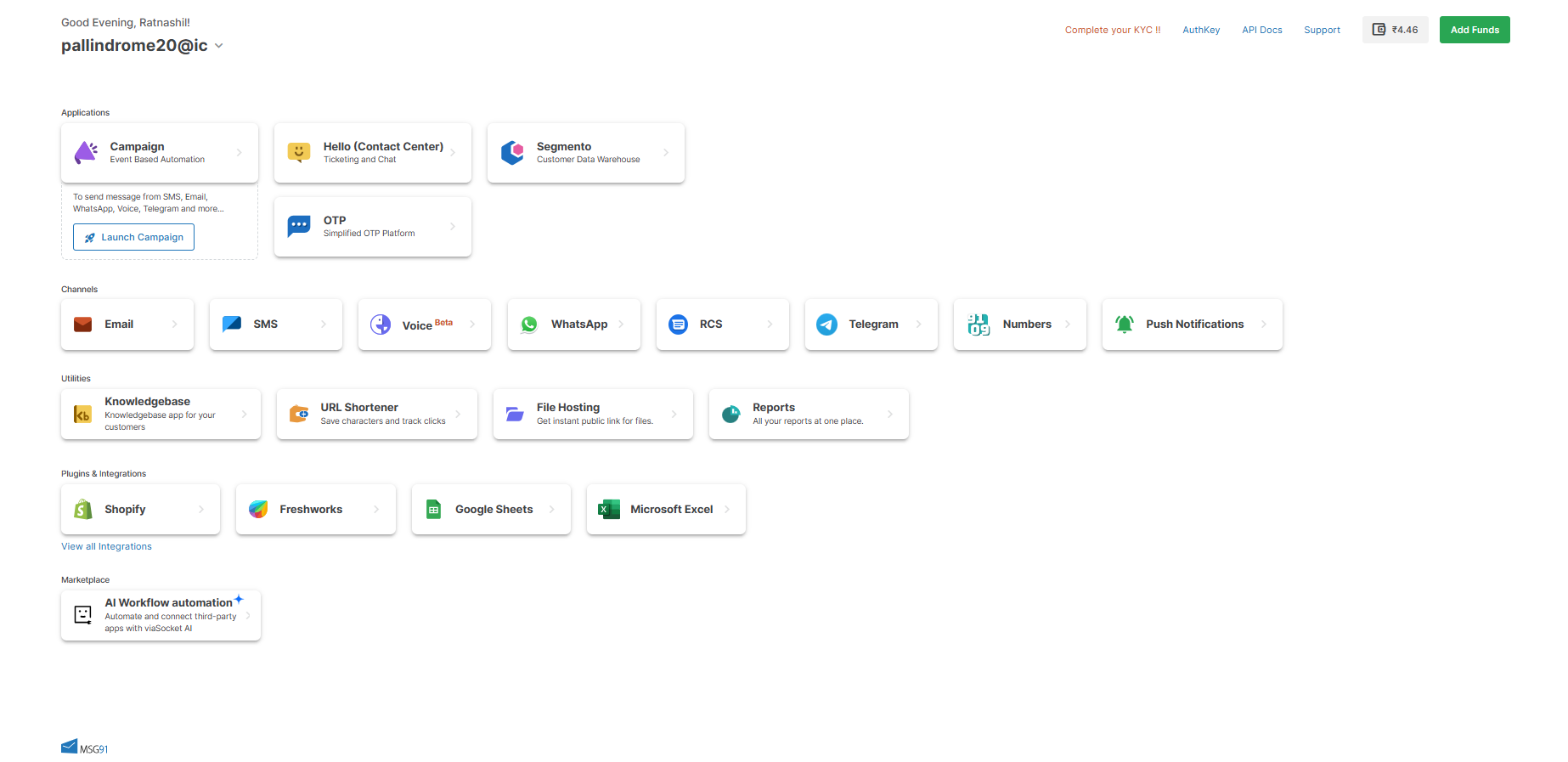This screenshot has width=1568, height=762.
Task: Click the Campaign megaphone icon
Action: point(86,153)
